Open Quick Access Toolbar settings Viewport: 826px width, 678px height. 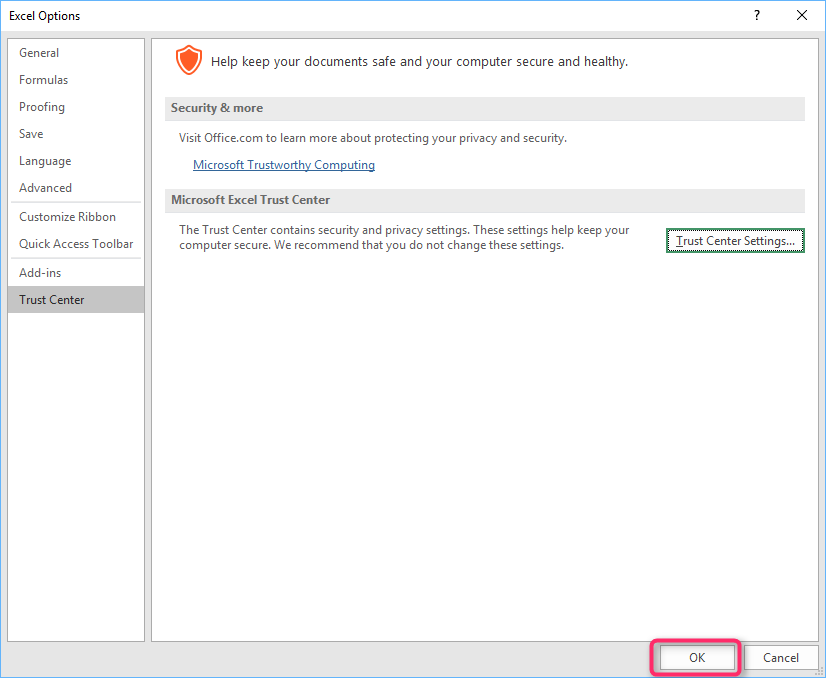point(76,244)
